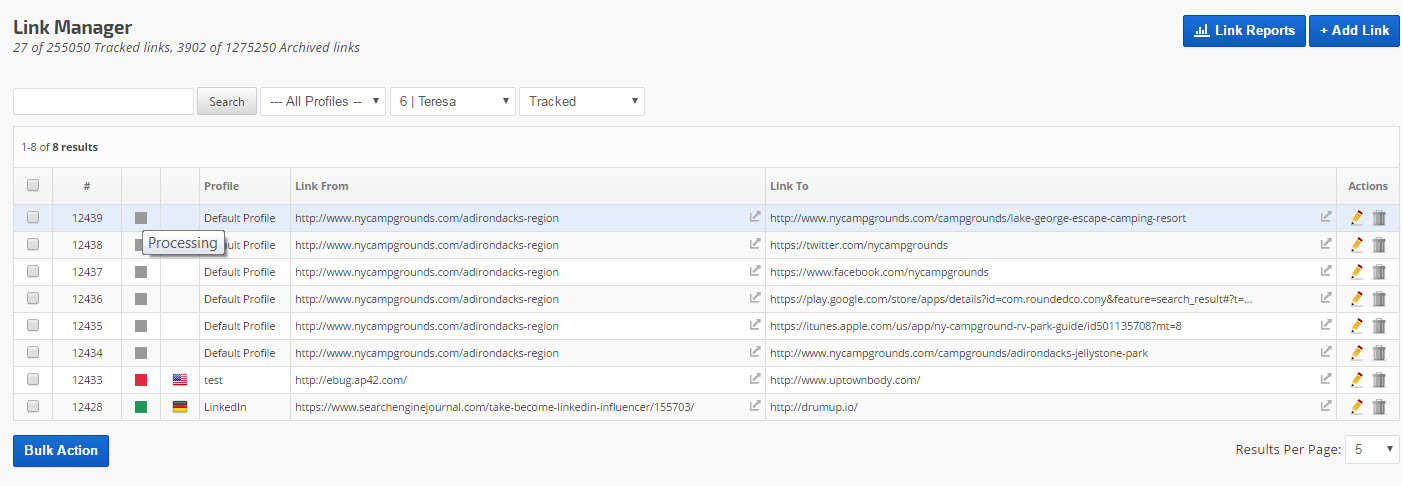Click the German flag icon in row 12428
The height and width of the screenshot is (486, 1402).
coord(180,407)
